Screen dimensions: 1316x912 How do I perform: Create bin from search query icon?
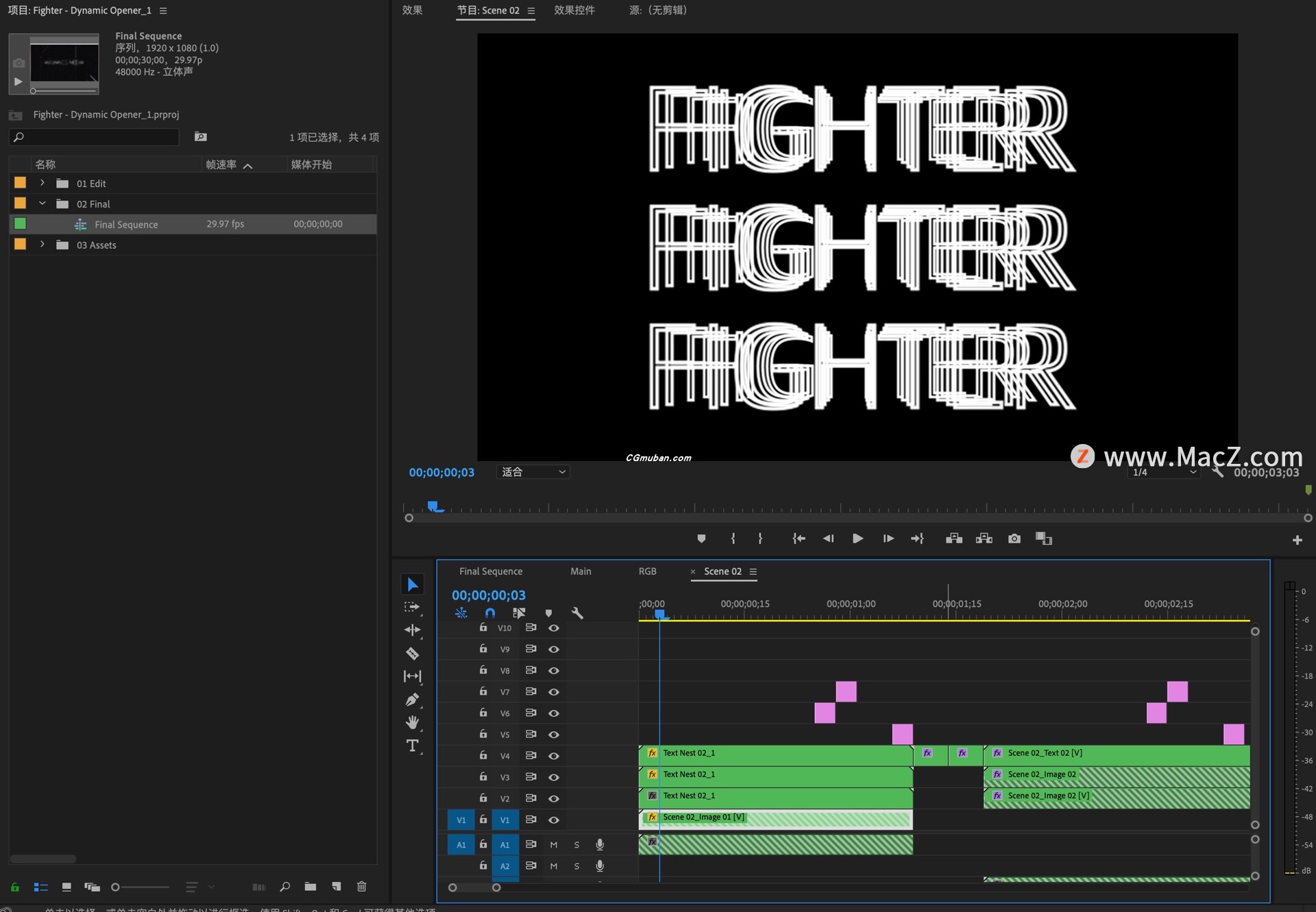pos(200,137)
